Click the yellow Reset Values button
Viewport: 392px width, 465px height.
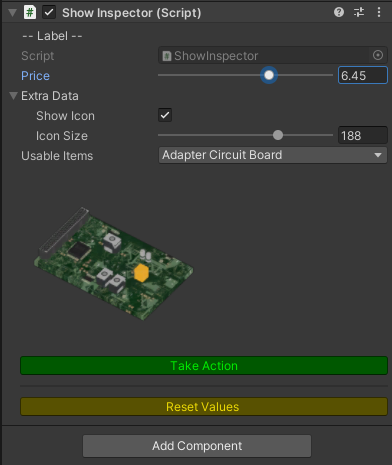click(204, 407)
